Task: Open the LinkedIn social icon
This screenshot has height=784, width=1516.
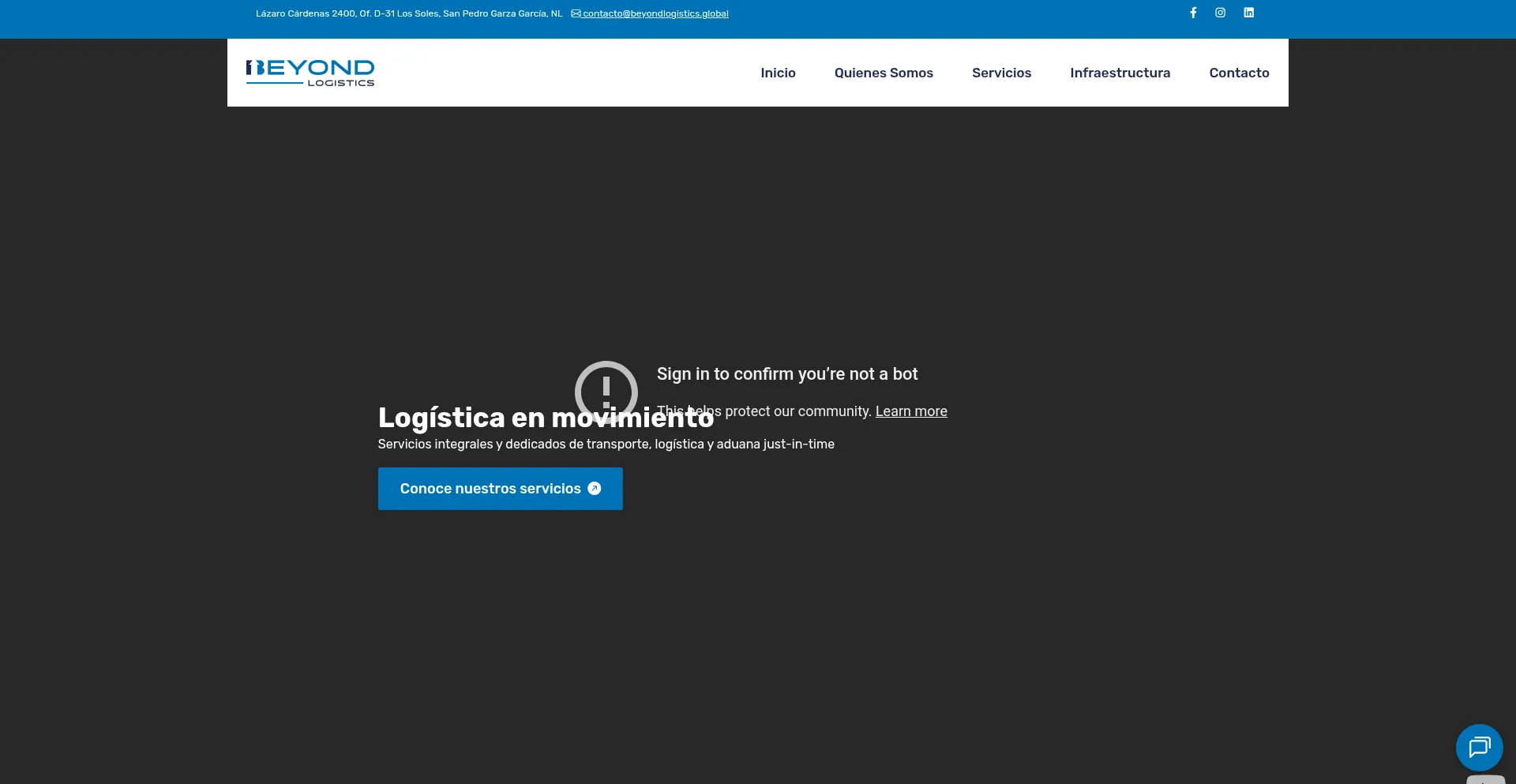Action: [x=1248, y=12]
